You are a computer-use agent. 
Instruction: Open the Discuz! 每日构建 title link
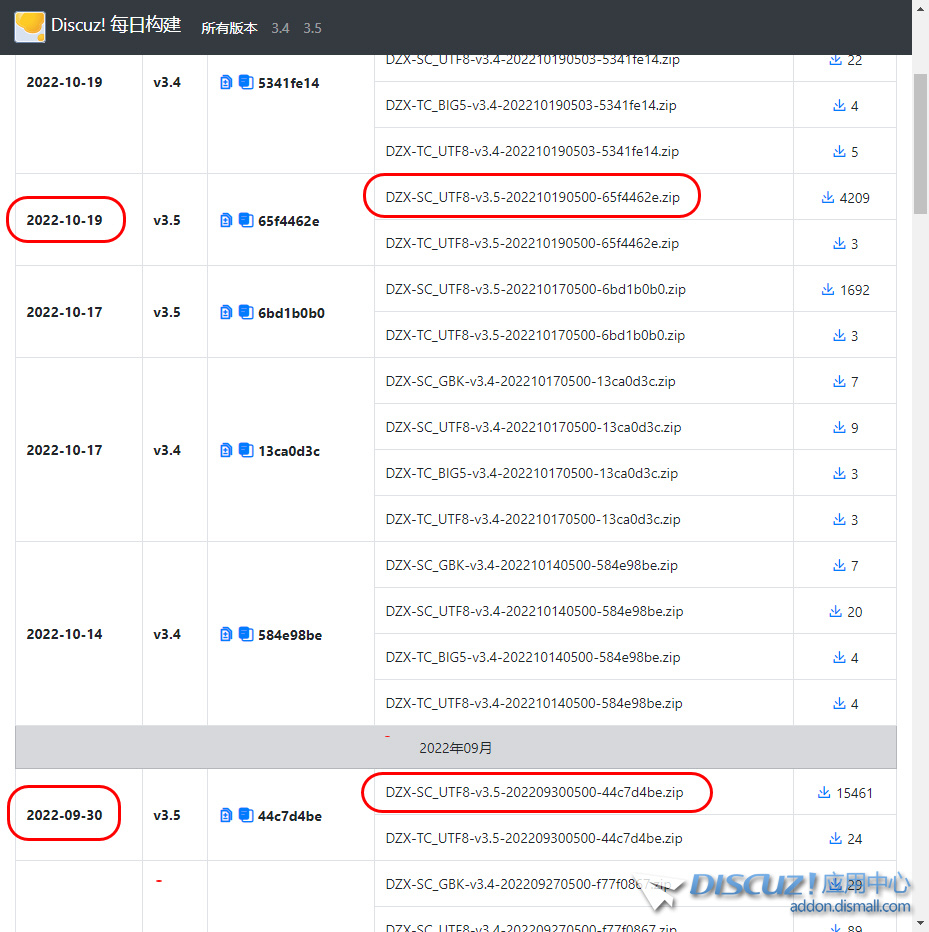116,25
